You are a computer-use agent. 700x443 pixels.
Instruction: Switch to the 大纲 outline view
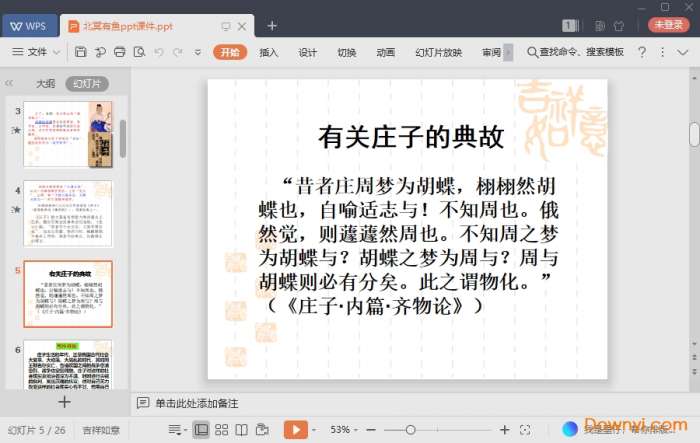coord(46,84)
